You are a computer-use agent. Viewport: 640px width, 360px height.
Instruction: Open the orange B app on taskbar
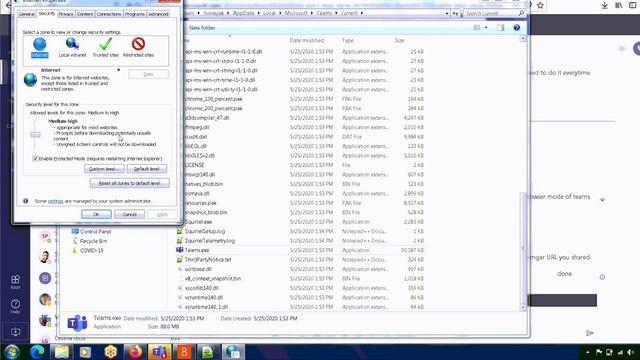pos(184,352)
